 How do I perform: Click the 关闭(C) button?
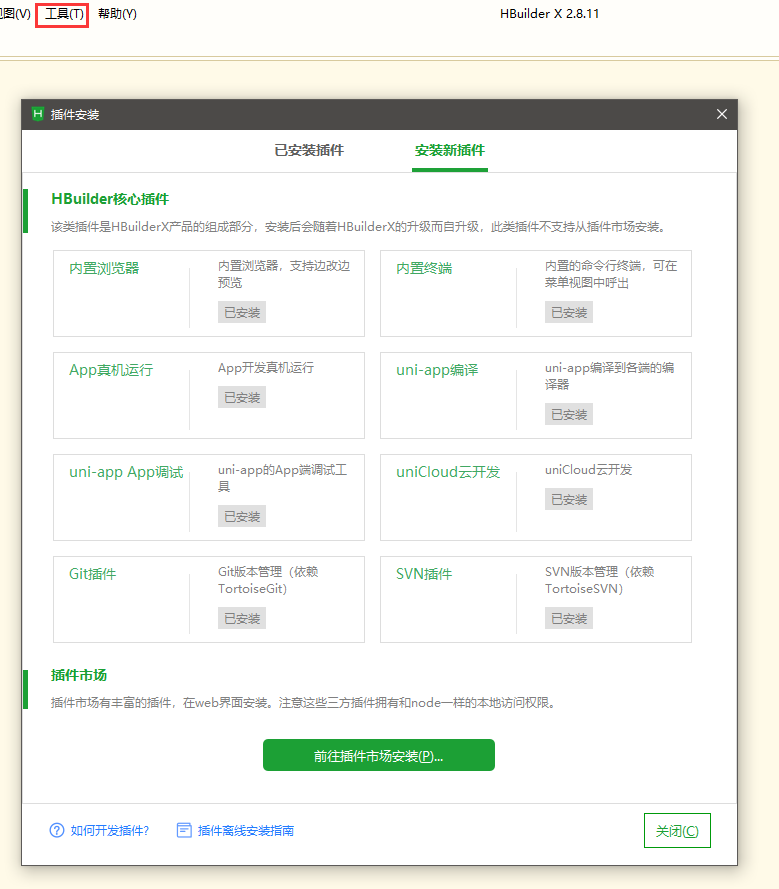(x=677, y=831)
